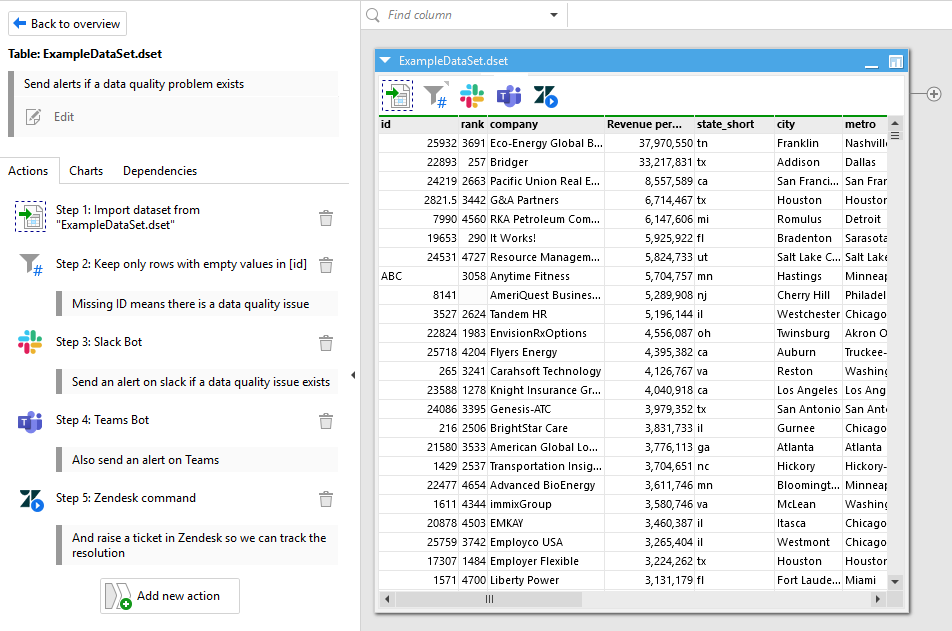952x631 pixels.
Task: Open Step 3: Slack Bot action
Action: coord(99,342)
